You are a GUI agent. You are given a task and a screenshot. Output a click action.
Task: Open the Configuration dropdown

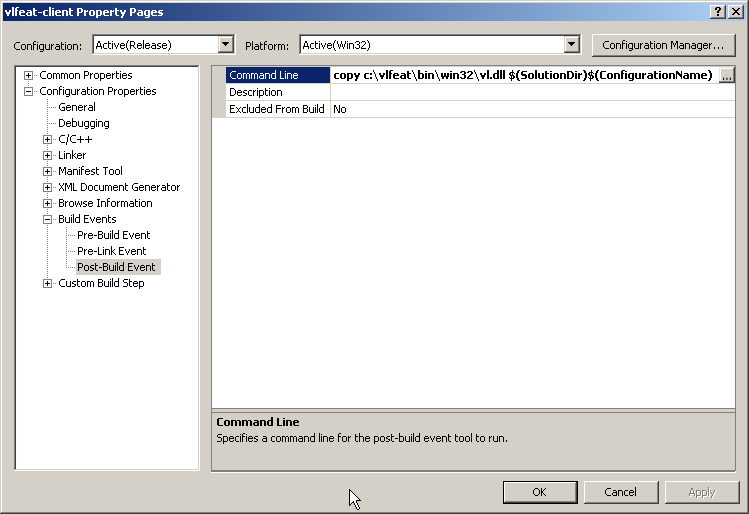point(225,45)
